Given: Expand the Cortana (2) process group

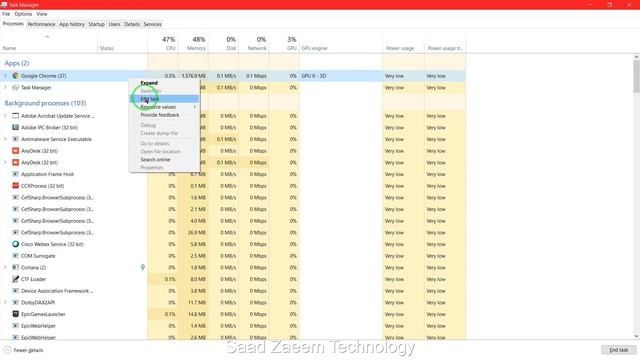Looking at the screenshot, I should coord(5,267).
